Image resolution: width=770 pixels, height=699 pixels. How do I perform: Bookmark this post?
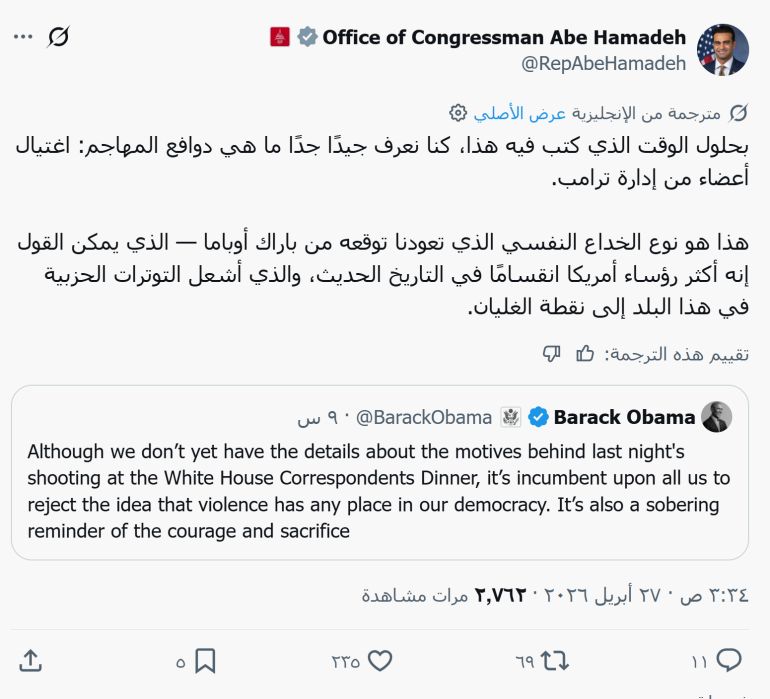tap(205, 660)
